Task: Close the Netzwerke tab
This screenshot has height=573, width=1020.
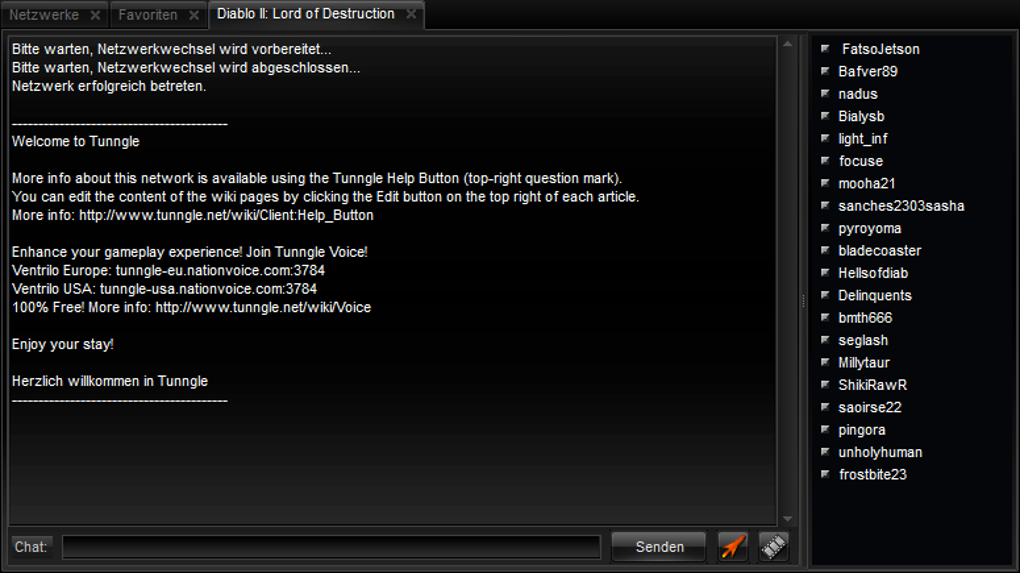Action: (95, 15)
